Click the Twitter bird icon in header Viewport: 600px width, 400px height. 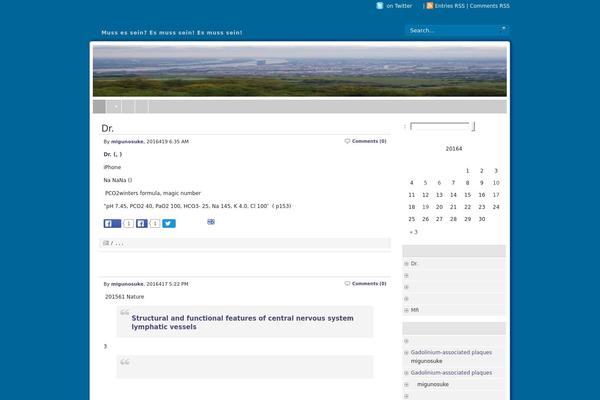coord(380,6)
